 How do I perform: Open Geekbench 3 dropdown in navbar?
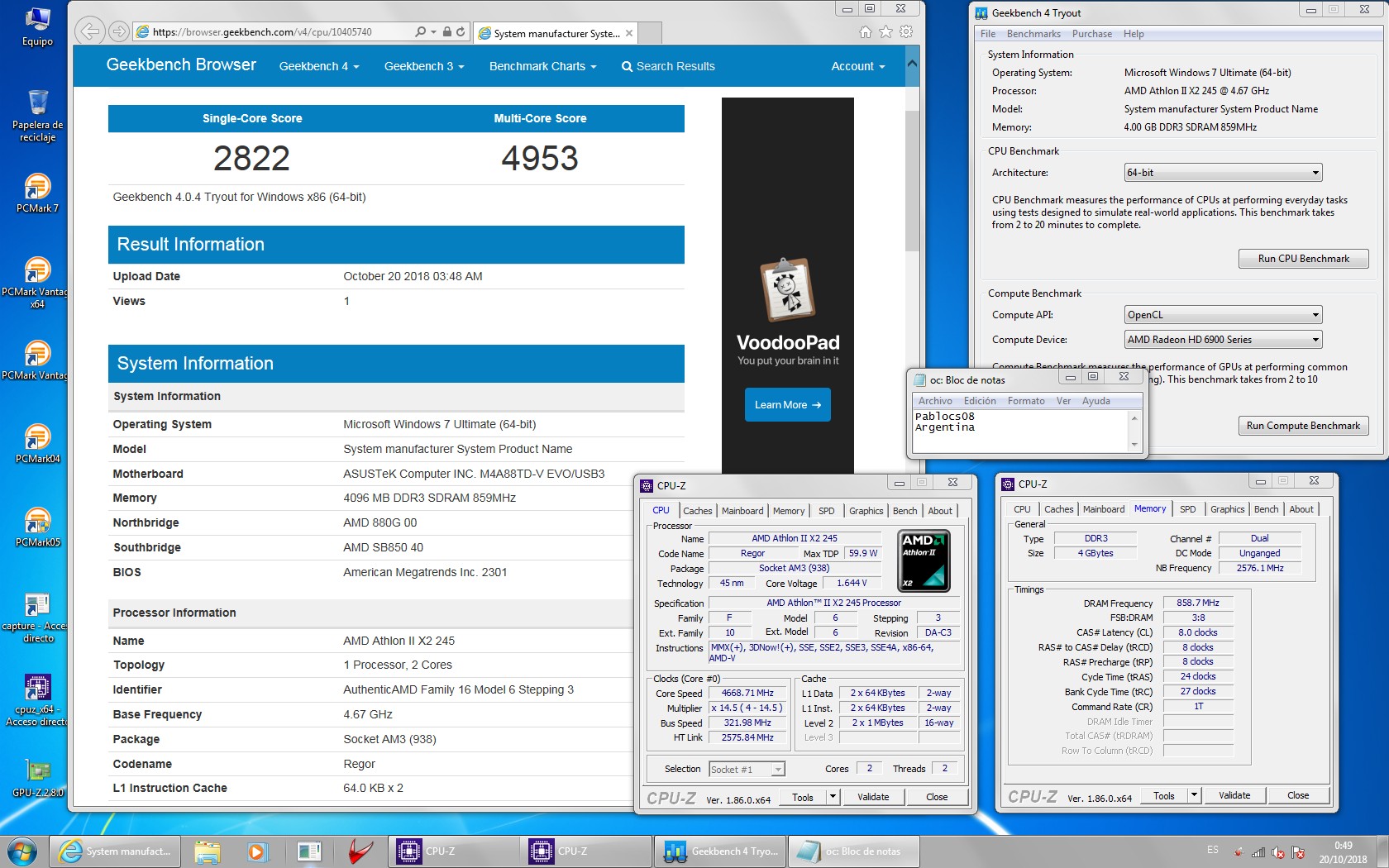point(424,66)
